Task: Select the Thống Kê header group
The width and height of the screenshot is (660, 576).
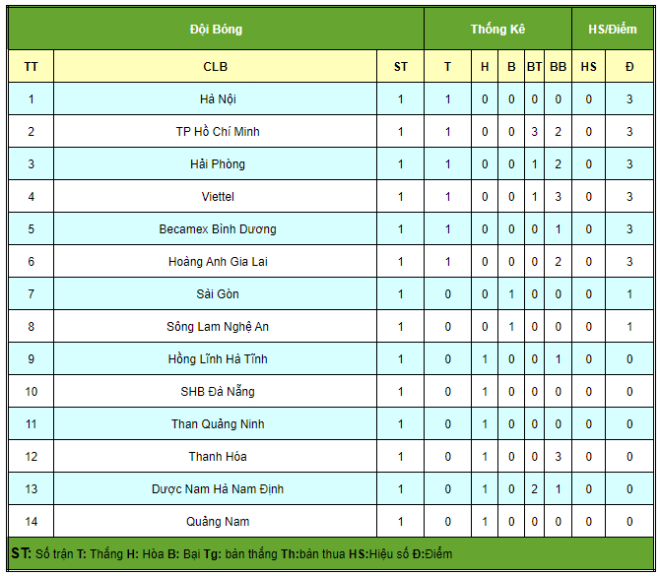Action: tap(497, 29)
